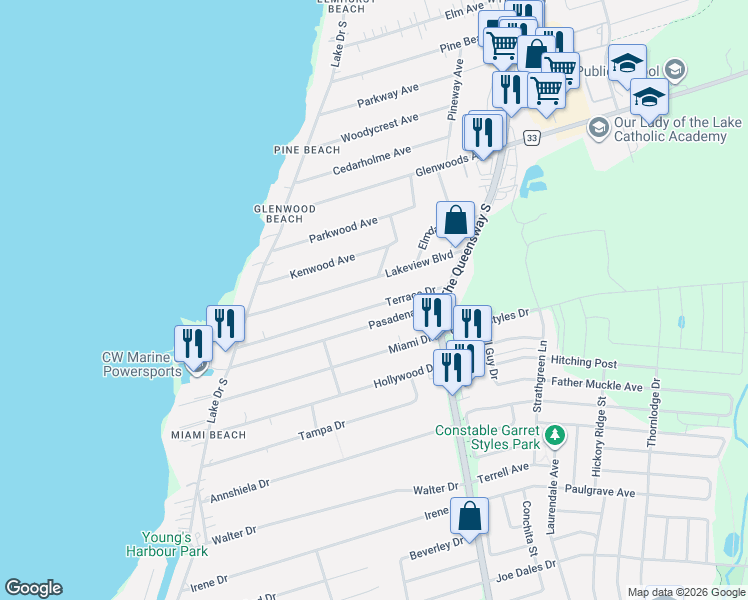This screenshot has width=748, height=600.
Task: Click the Laurendale Ave label
Action: pos(552,497)
